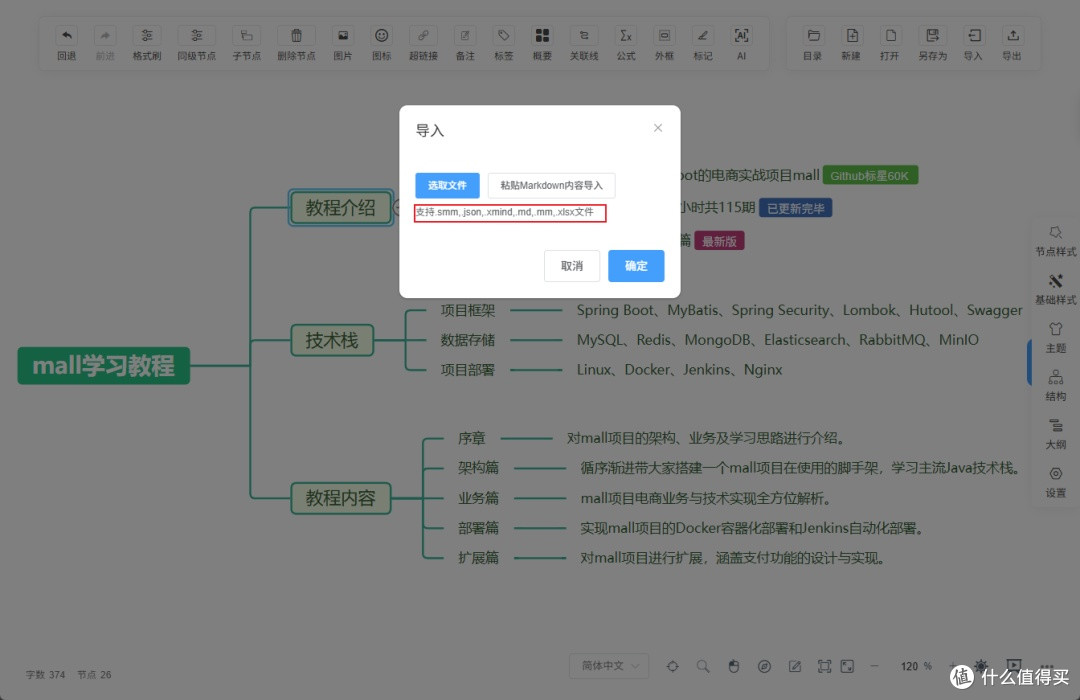Image resolution: width=1080 pixels, height=700 pixels.
Task: Click the search magnifier icon
Action: (x=703, y=666)
